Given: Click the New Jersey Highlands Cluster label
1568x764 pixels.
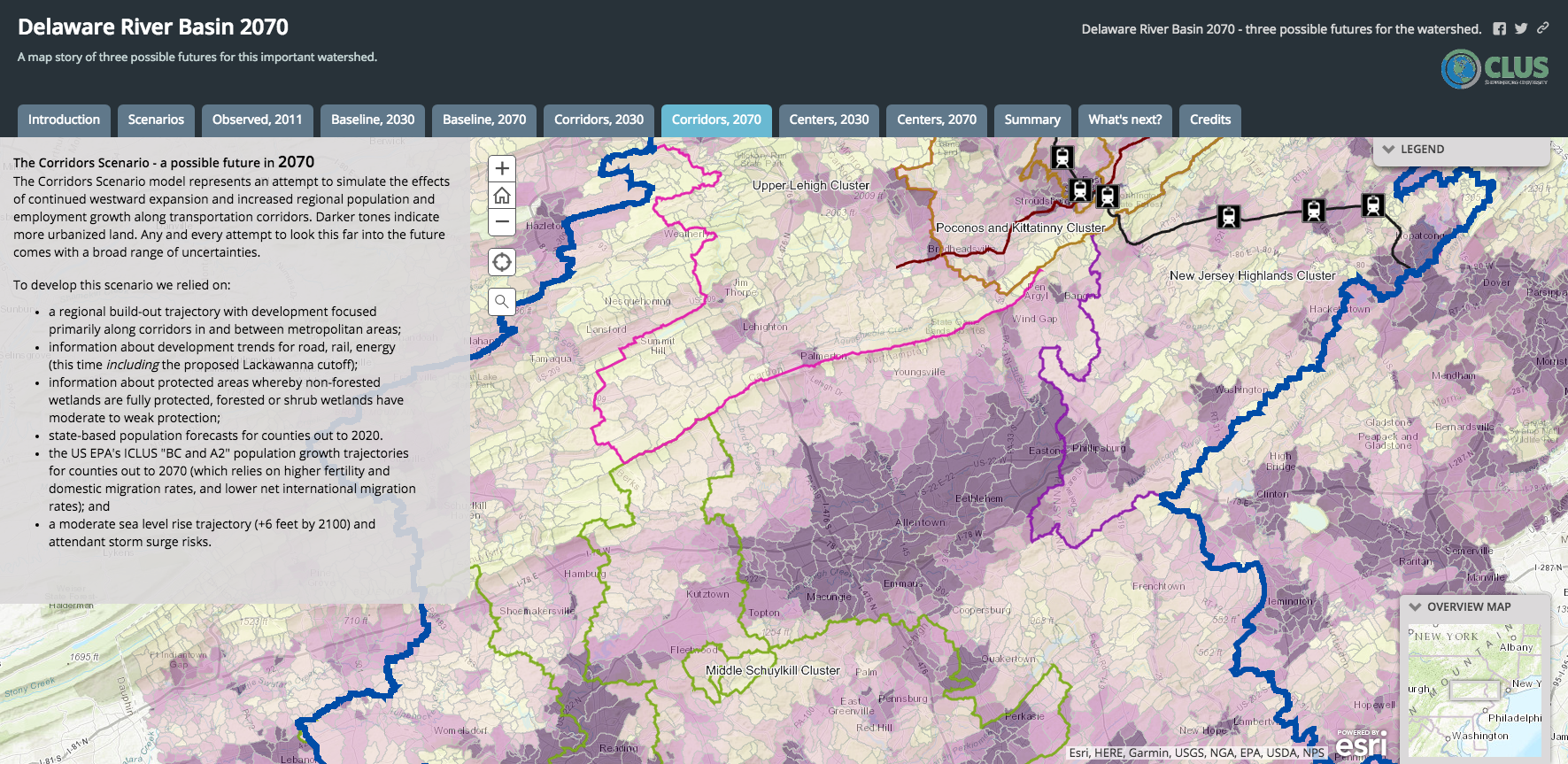Looking at the screenshot, I should click(x=1252, y=276).
